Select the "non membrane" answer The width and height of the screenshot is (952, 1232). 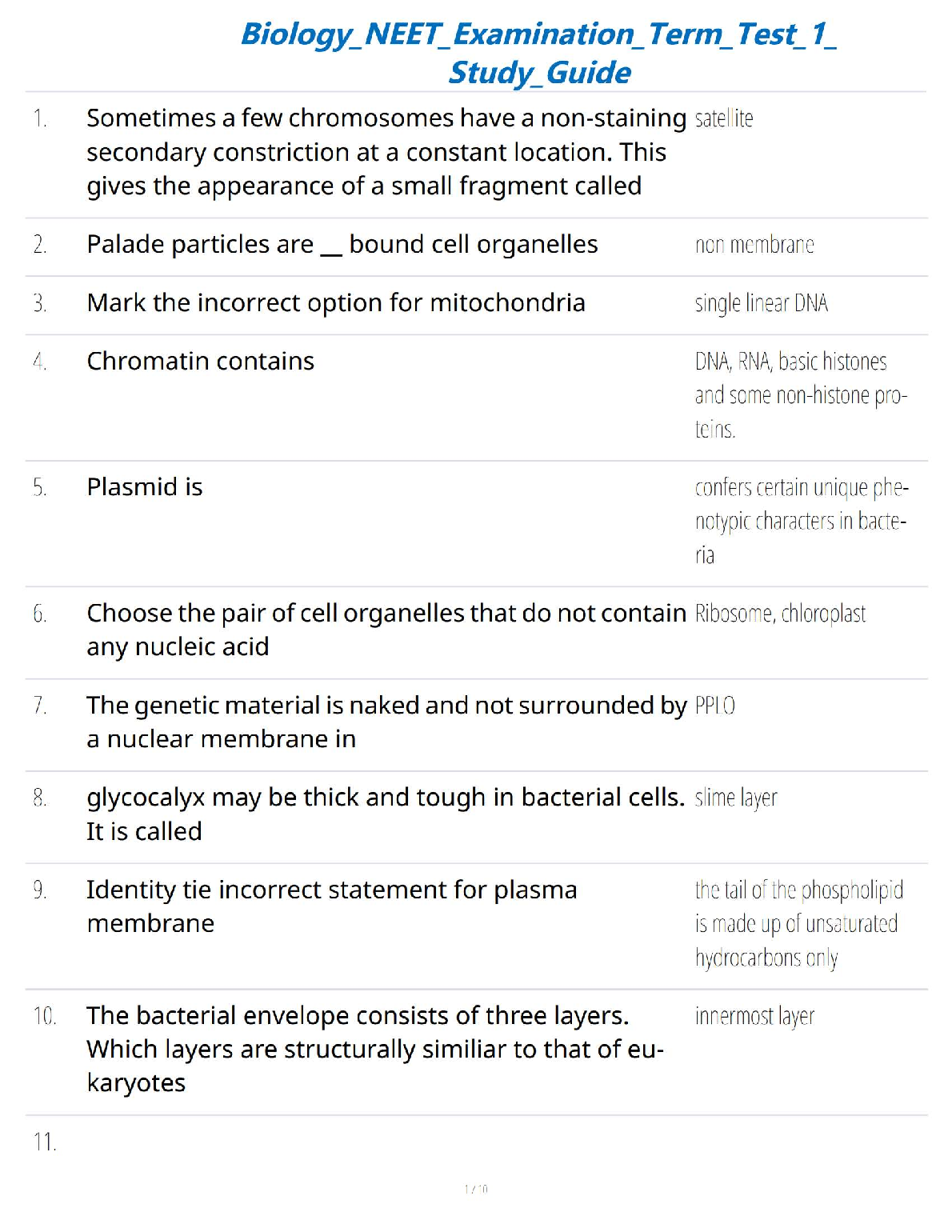point(754,245)
